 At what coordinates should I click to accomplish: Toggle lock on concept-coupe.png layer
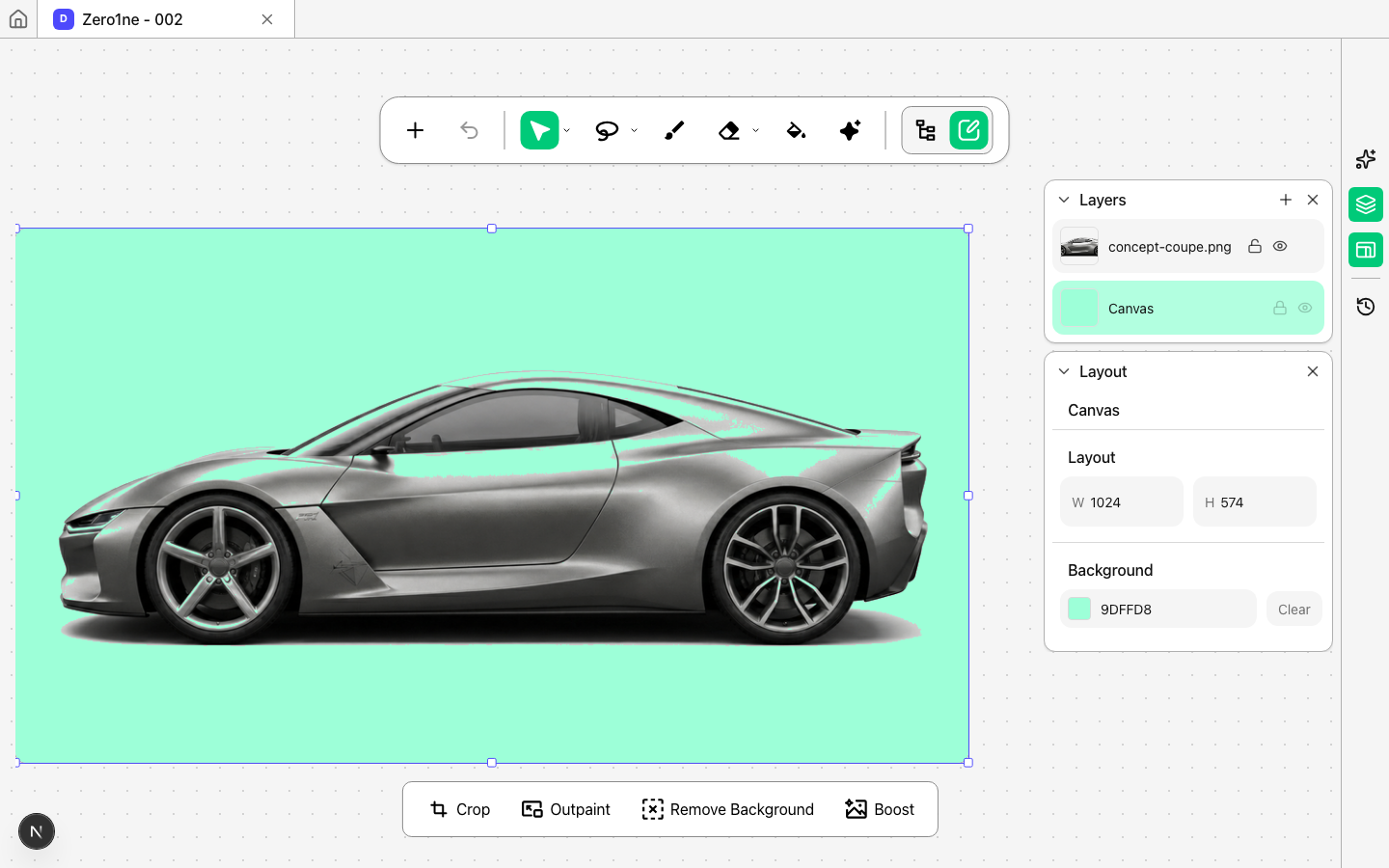1255,246
